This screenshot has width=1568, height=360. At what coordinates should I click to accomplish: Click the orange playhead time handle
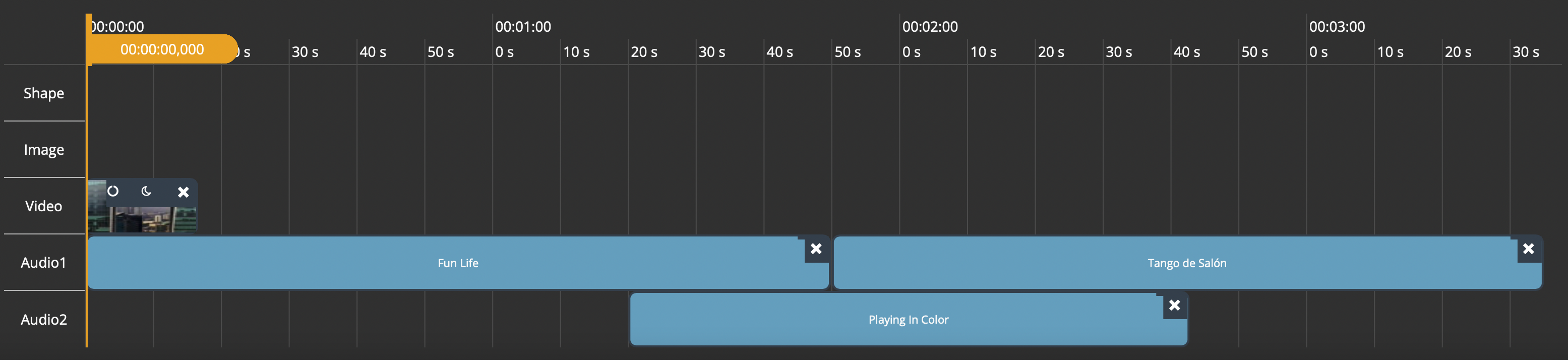161,49
